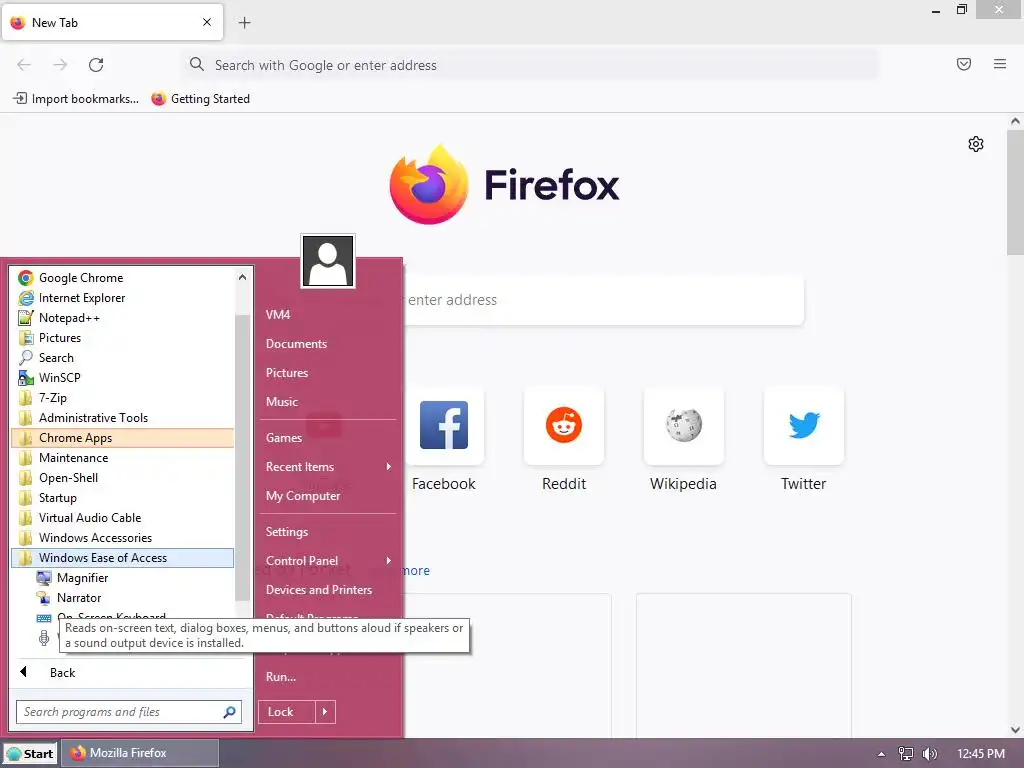This screenshot has height=768, width=1024.
Task: Open the Pictures entry in programs list
Action: coord(122,338)
